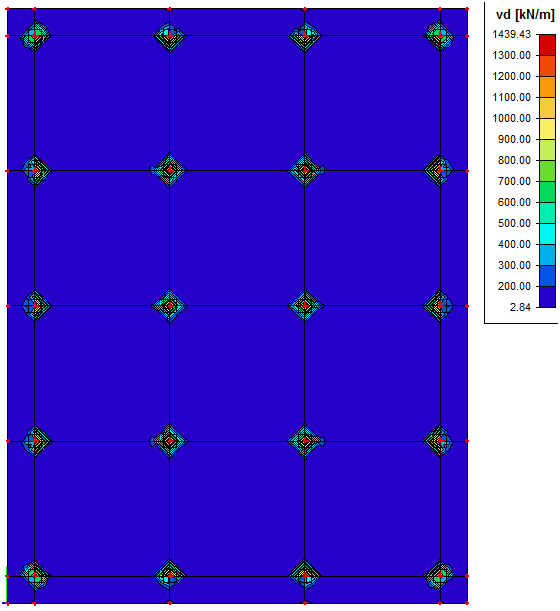Select the red-orange swatch between 1300.00 and 1200.00
Viewport: 560px width, 611px height.
(547, 66)
